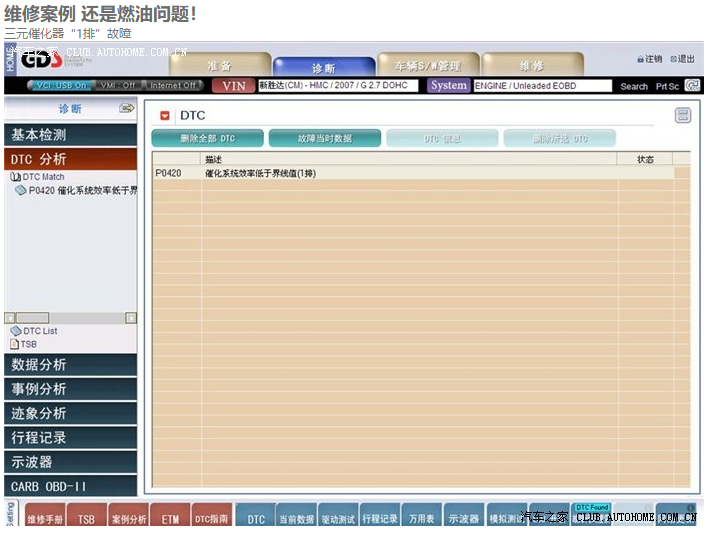Image resolution: width=713 pixels, height=537 pixels.
Task: Expand the 基本检测 section
Action: point(70,134)
